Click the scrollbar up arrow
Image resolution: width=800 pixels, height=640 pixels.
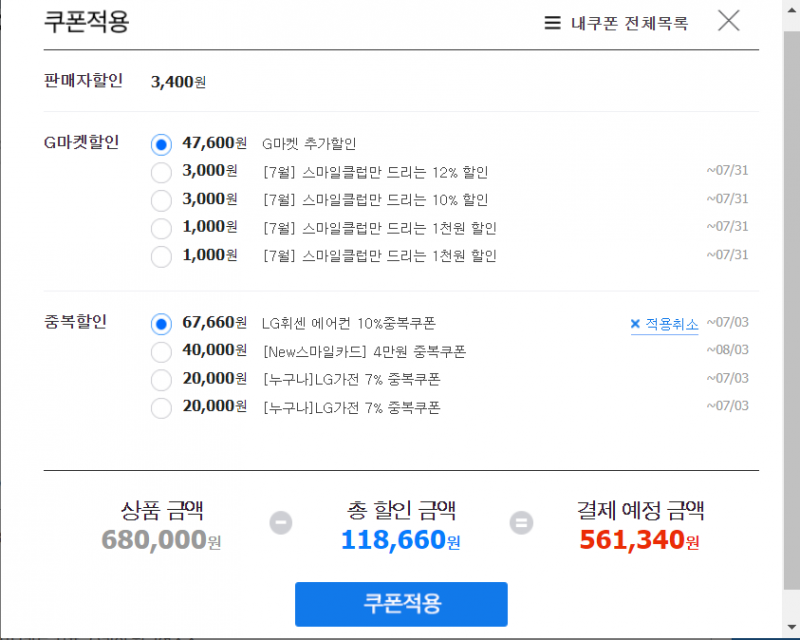[792, 11]
